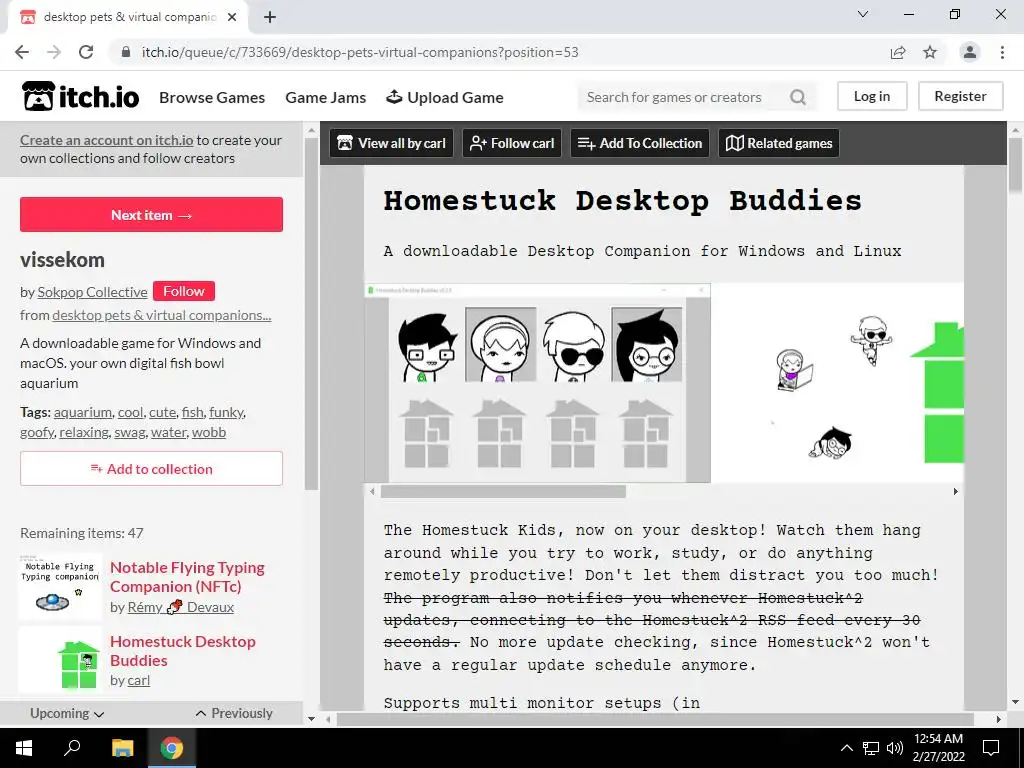Open a new browser tab
The image size is (1024, 768).
pos(270,17)
